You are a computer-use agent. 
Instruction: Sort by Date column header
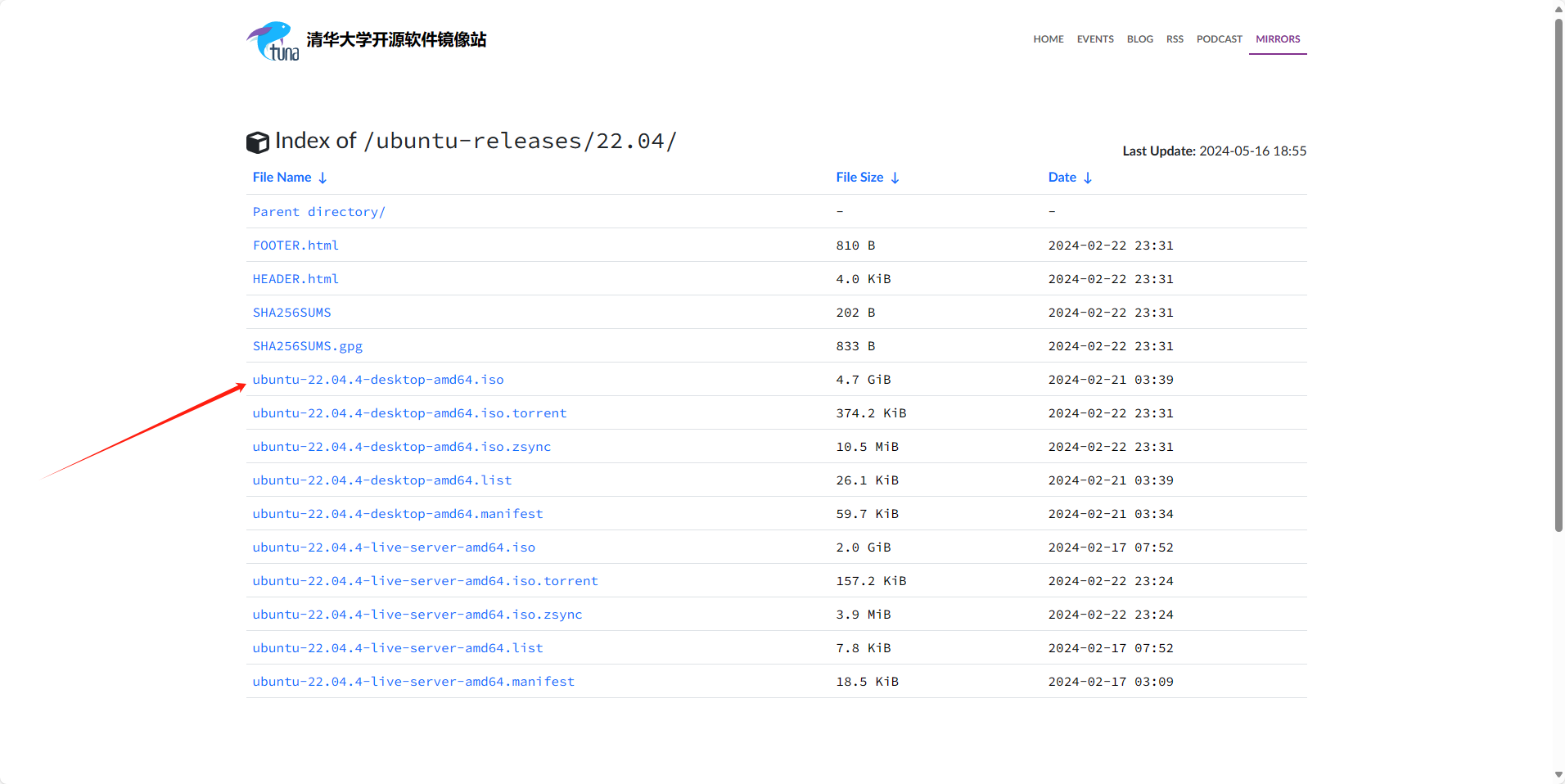1062,178
